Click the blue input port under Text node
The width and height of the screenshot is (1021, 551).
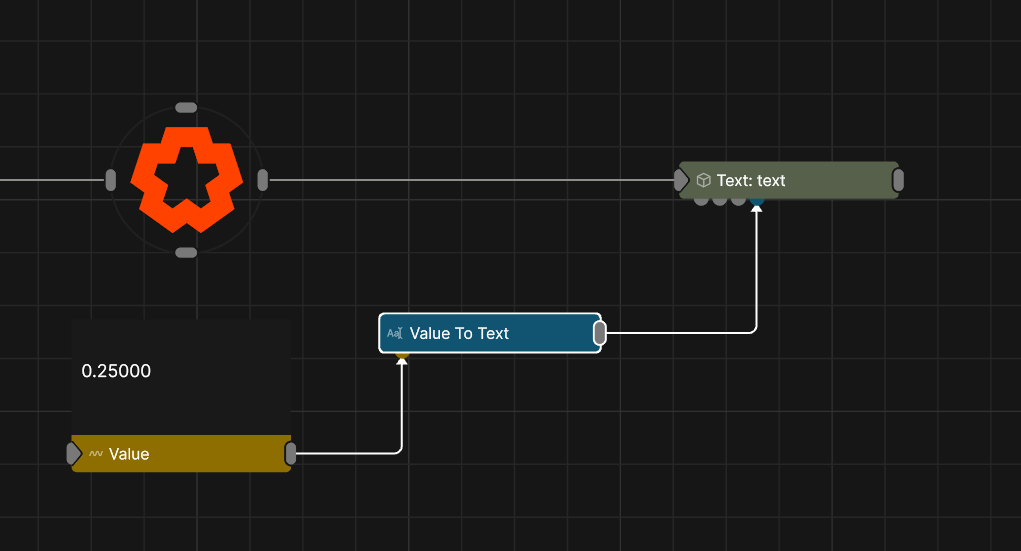pos(757,201)
